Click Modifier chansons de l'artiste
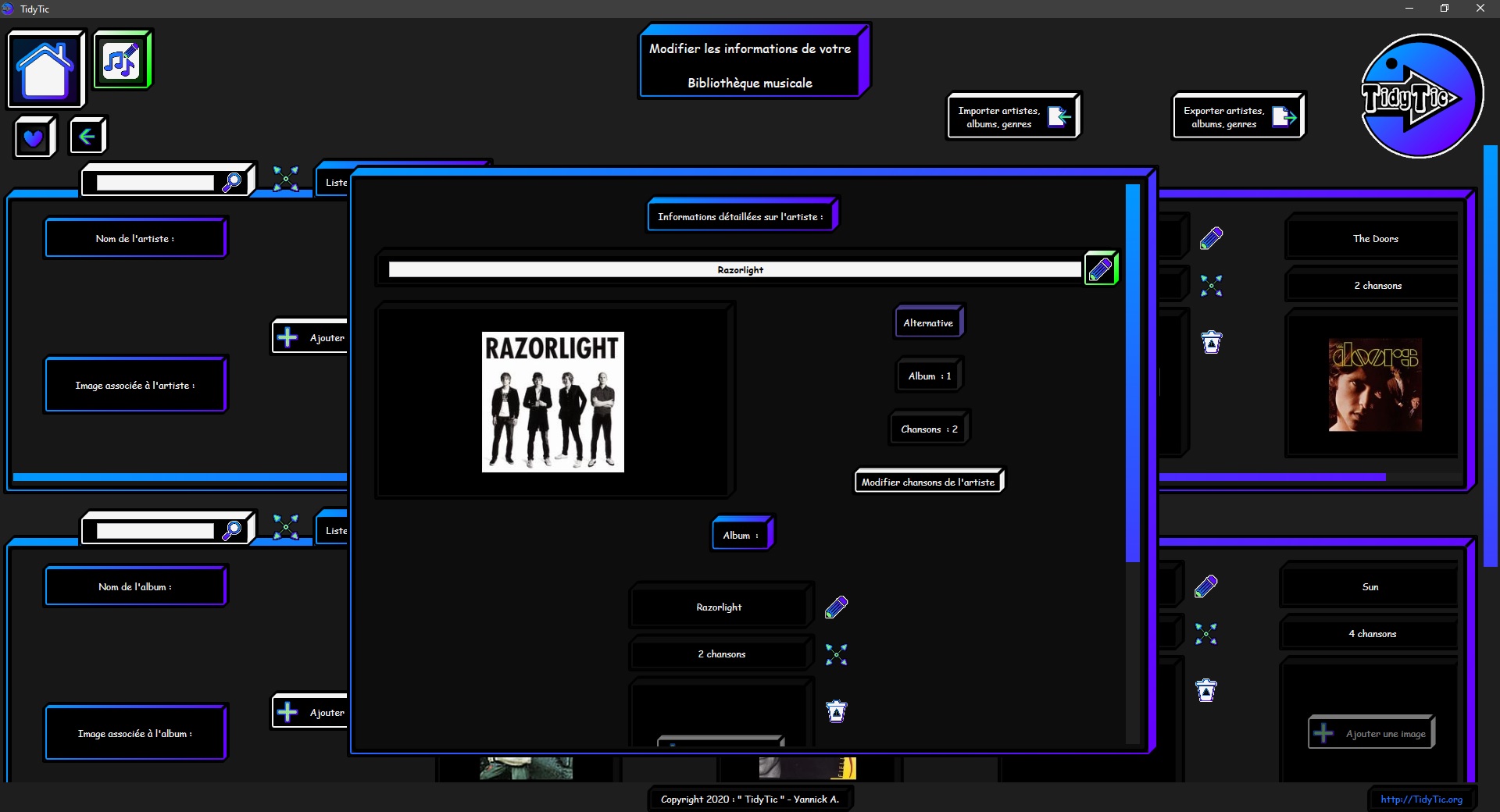The height and width of the screenshot is (812, 1500). (x=928, y=482)
